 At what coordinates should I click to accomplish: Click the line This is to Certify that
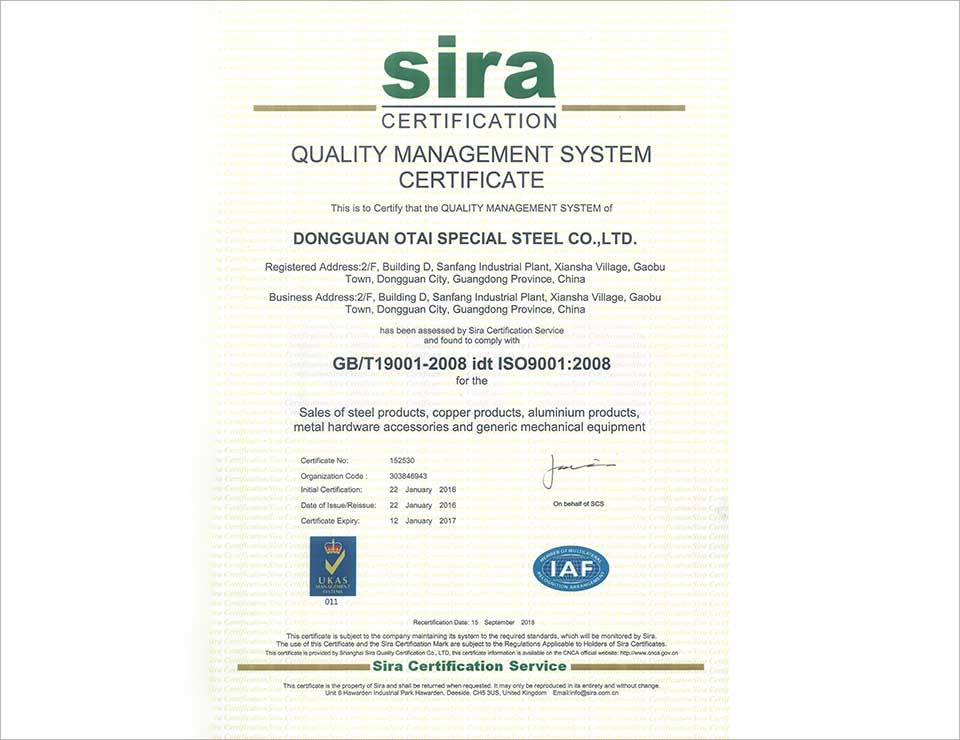[x=471, y=208]
